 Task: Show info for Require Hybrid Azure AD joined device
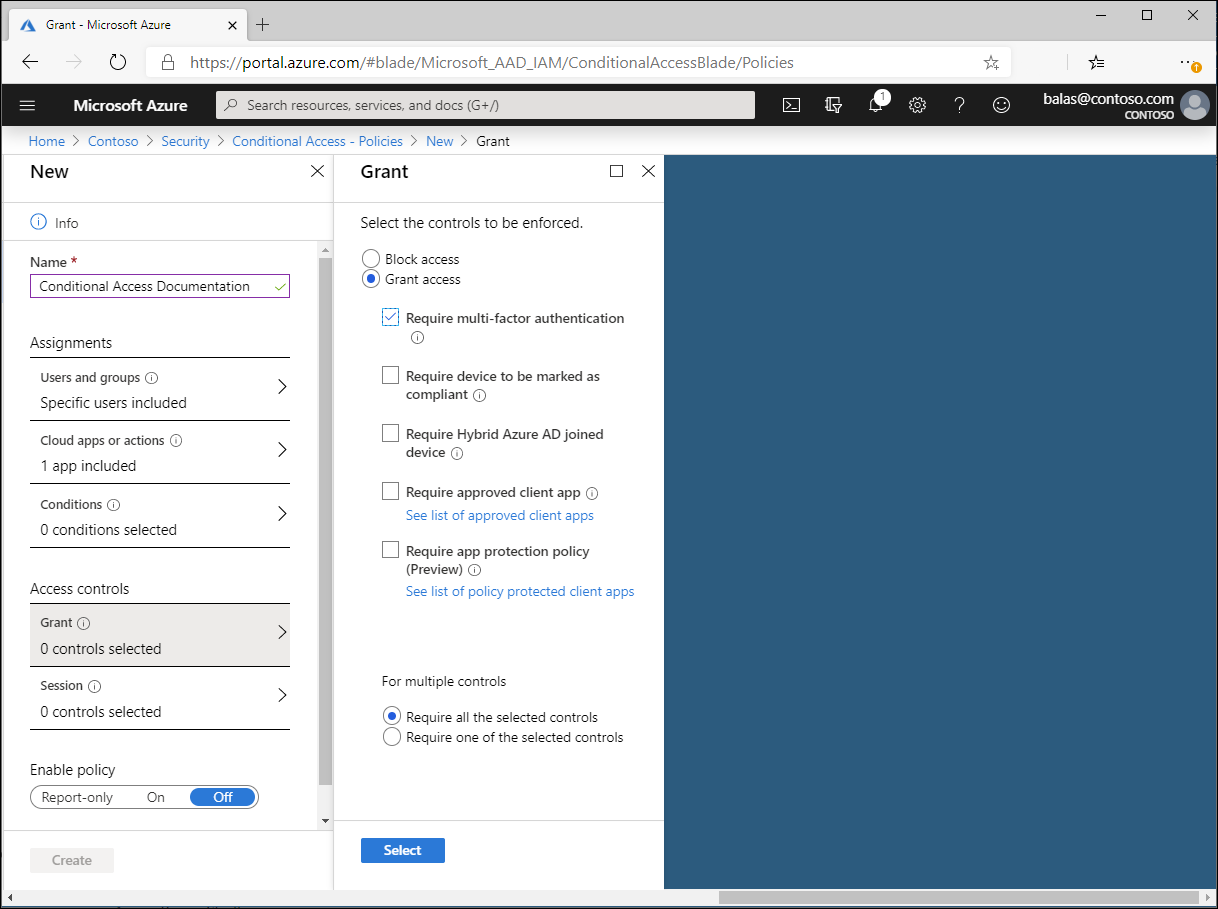point(457,453)
